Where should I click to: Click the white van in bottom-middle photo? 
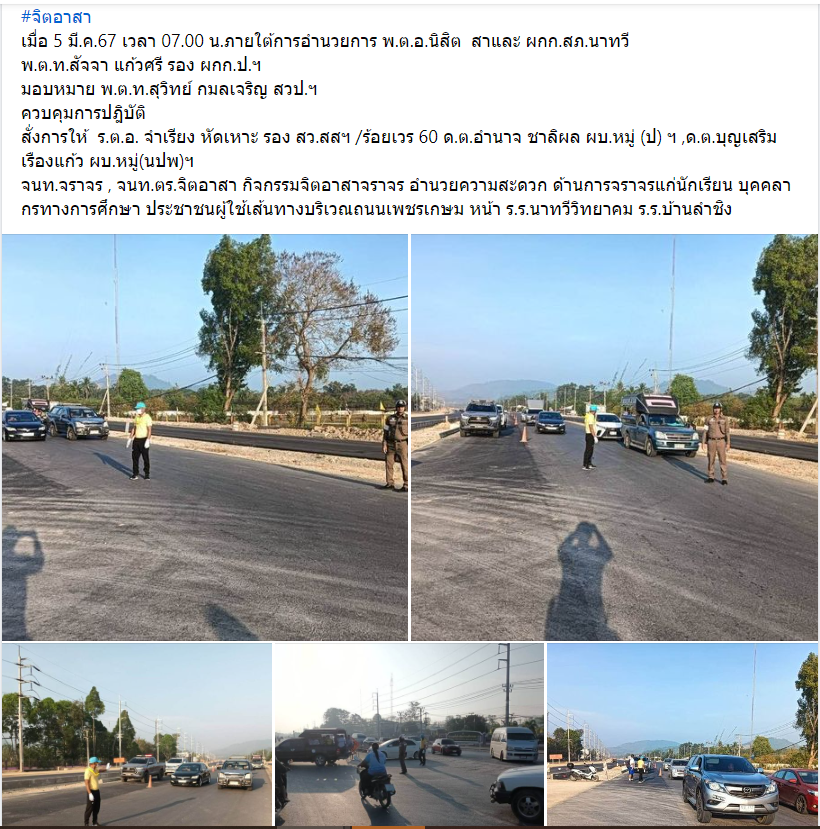514,744
